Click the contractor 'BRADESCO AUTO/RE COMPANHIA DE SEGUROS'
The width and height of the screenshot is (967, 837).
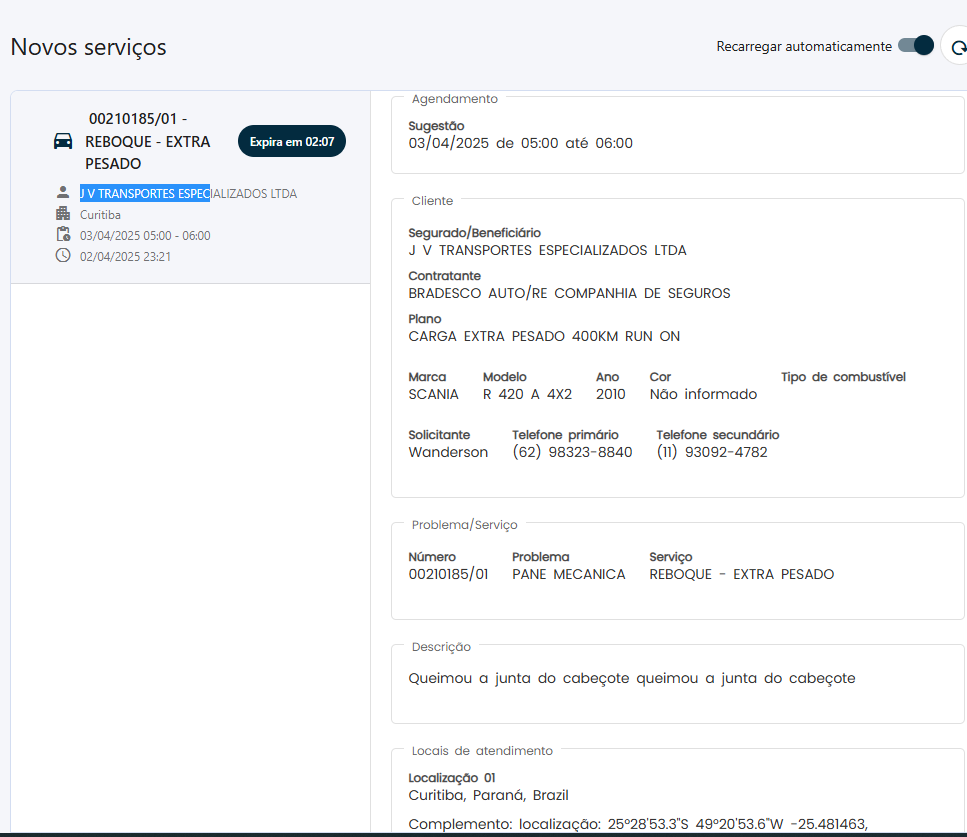click(x=569, y=293)
